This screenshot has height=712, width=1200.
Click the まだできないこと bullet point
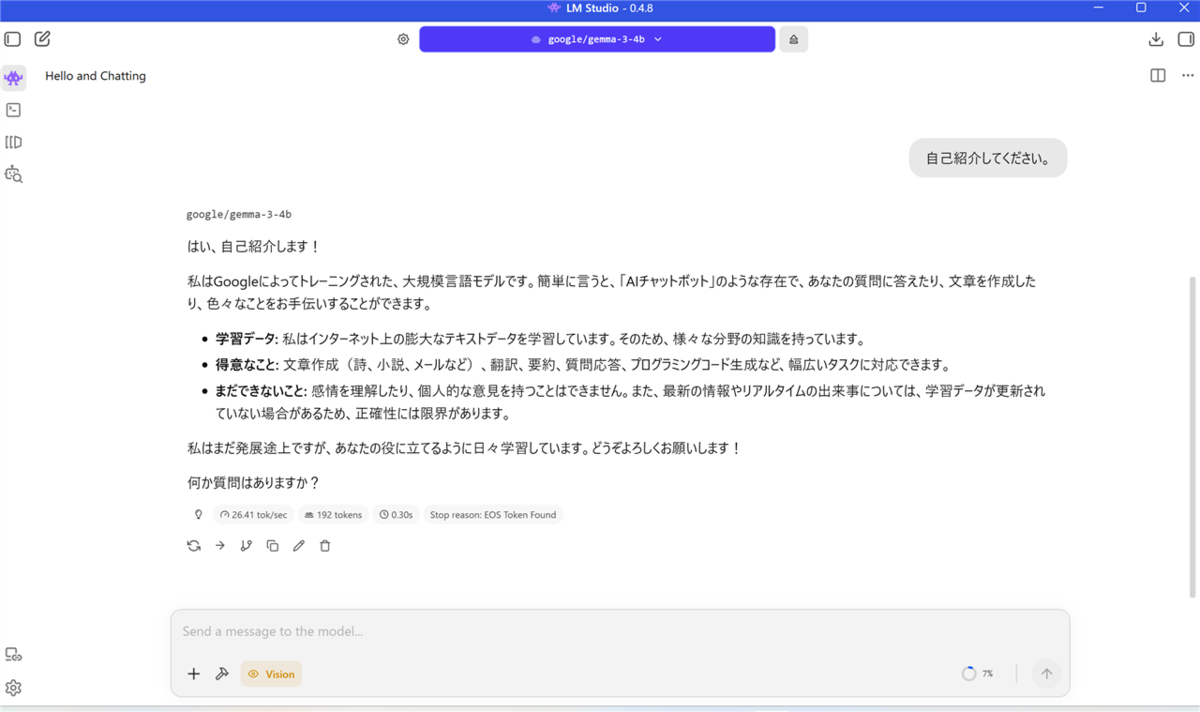pos(631,402)
